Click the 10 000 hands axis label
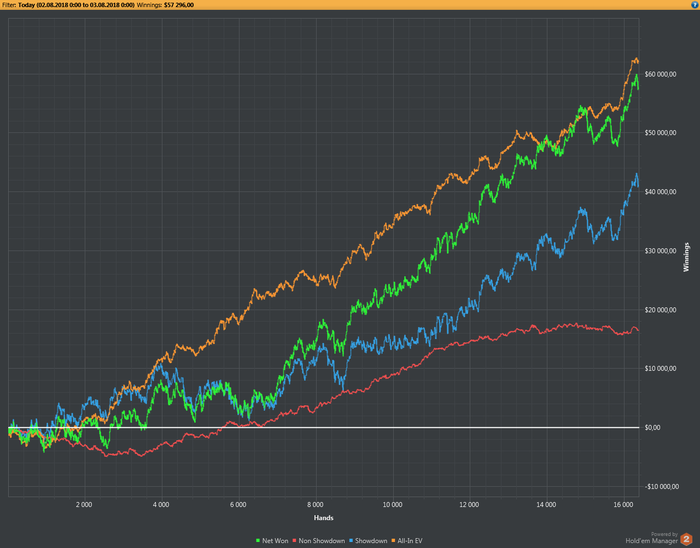The width and height of the screenshot is (700, 548). click(392, 505)
